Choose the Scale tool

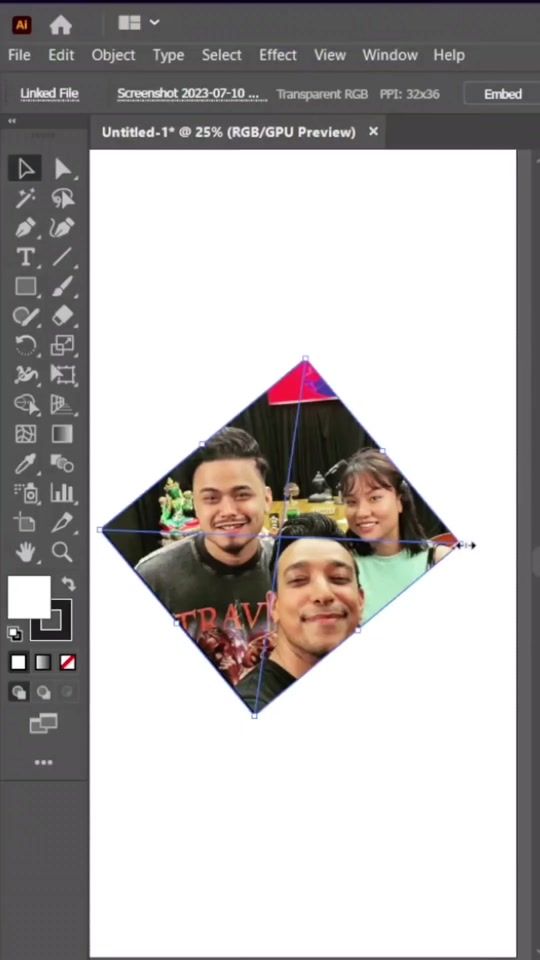pos(62,345)
